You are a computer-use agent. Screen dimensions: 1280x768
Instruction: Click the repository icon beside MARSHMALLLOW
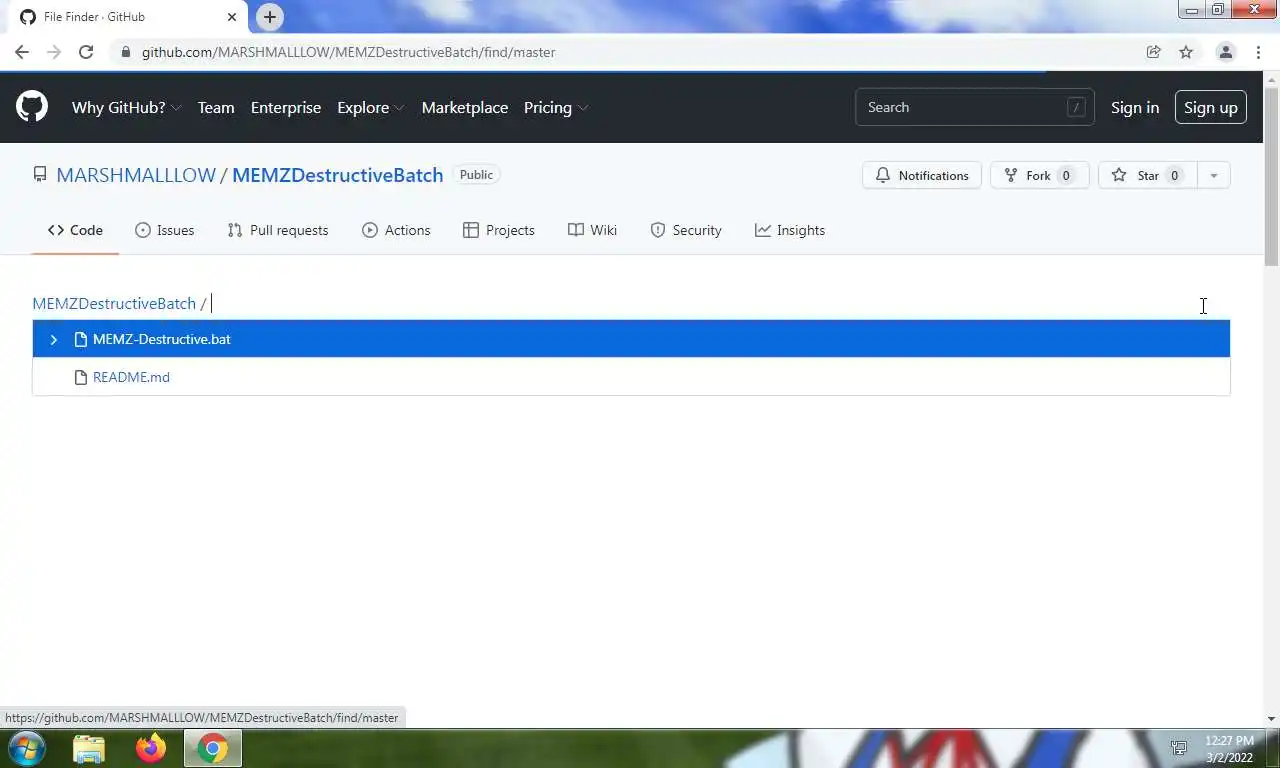tap(40, 175)
